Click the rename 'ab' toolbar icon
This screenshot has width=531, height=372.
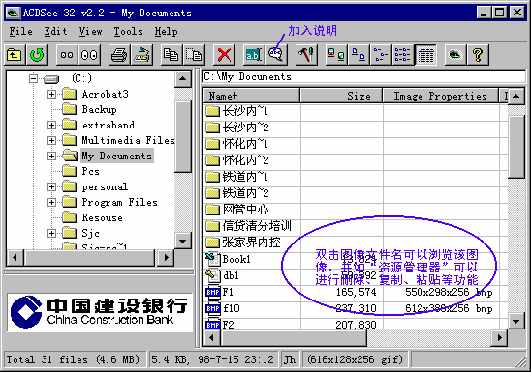(253, 55)
